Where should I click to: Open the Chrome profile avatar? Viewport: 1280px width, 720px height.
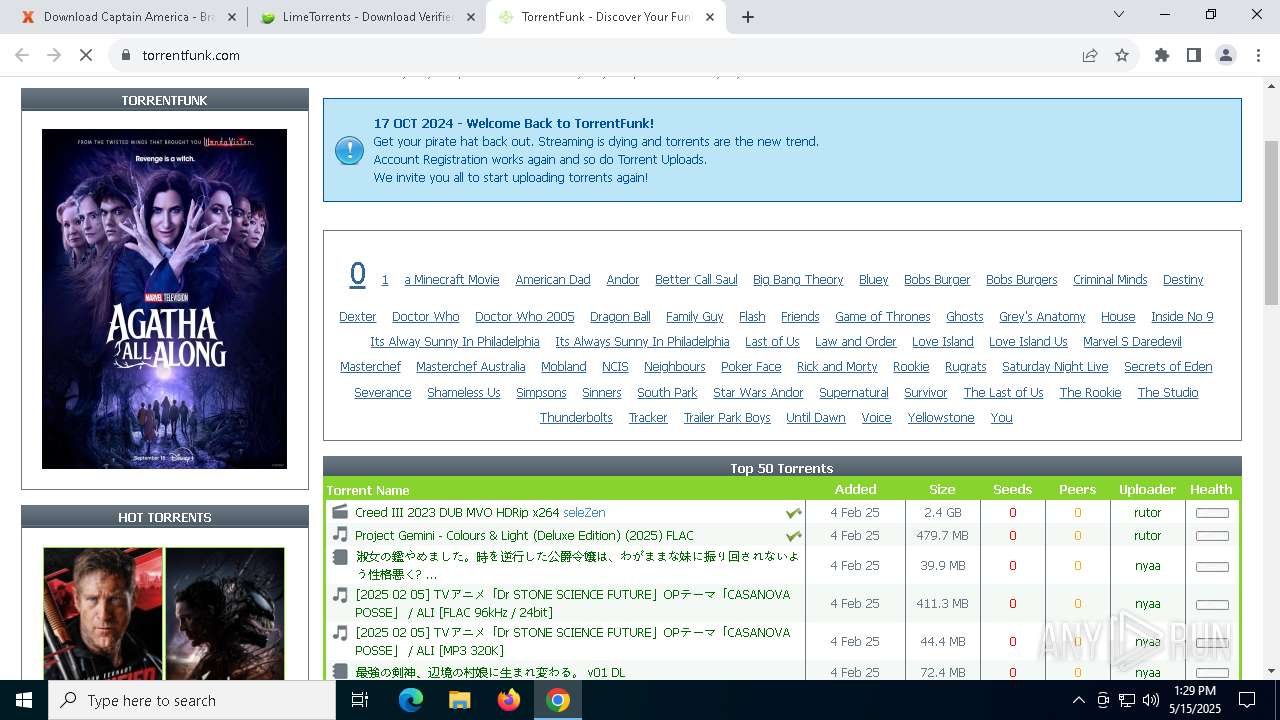tap(1226, 55)
